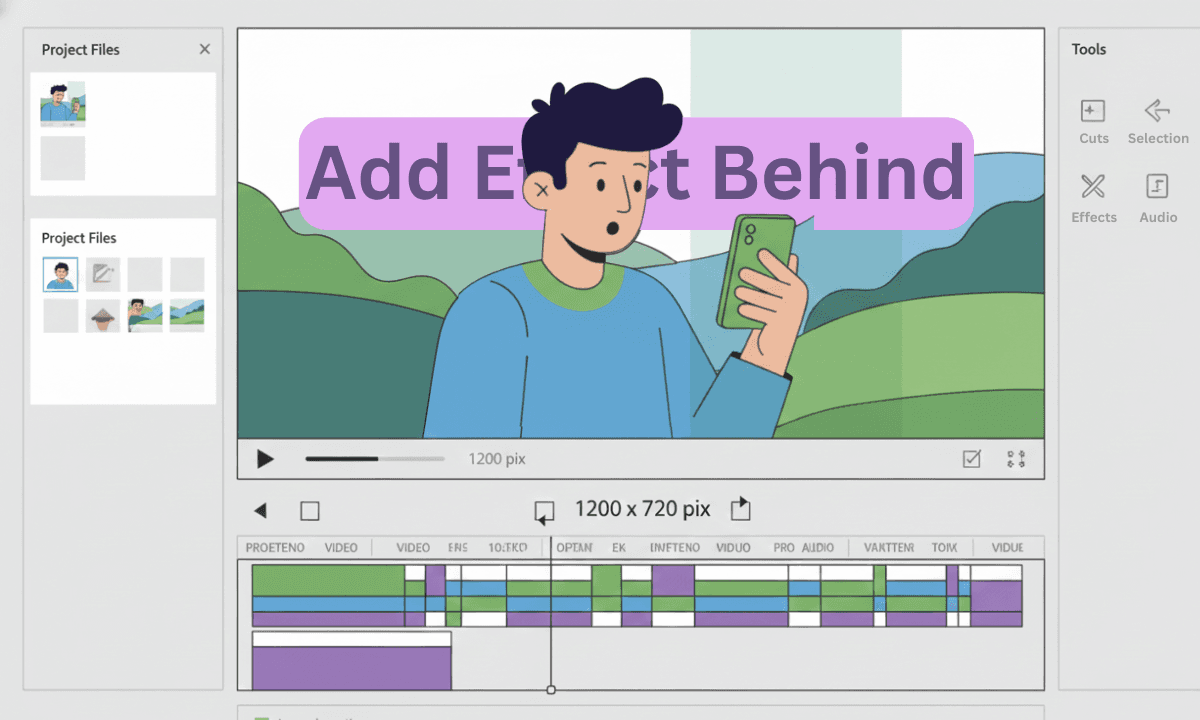Viewport: 1200px width, 720px height.
Task: Click the OPTAN timeline header
Action: click(x=574, y=548)
